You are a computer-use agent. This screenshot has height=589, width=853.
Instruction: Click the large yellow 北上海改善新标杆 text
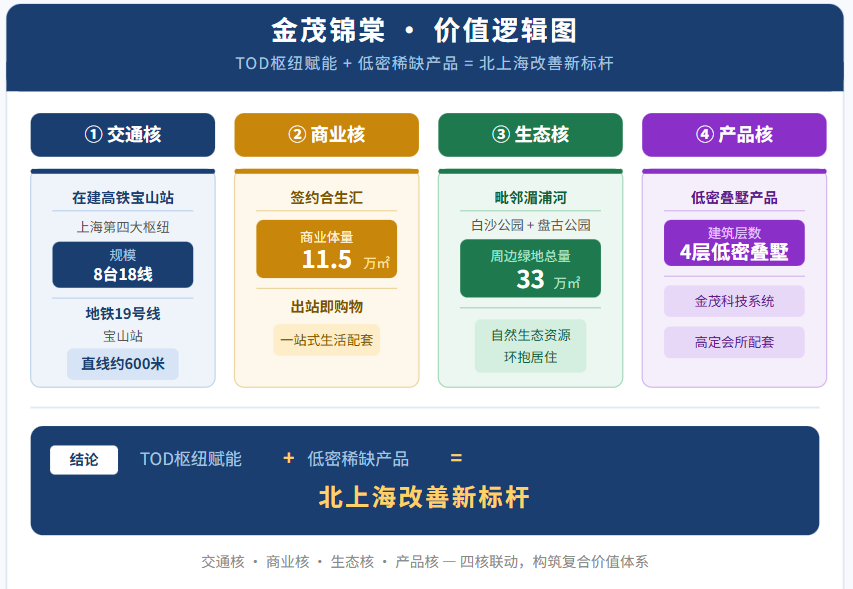click(424, 497)
